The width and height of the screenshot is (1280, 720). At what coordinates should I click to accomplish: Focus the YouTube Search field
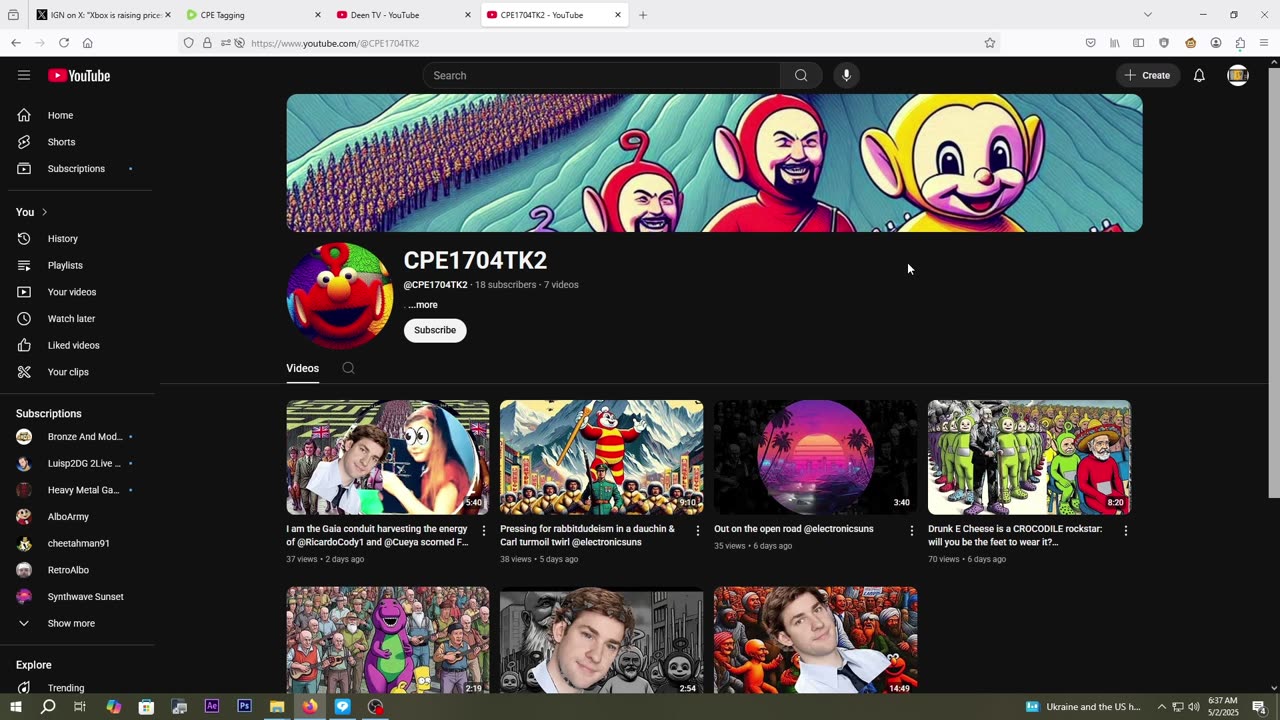click(x=602, y=75)
